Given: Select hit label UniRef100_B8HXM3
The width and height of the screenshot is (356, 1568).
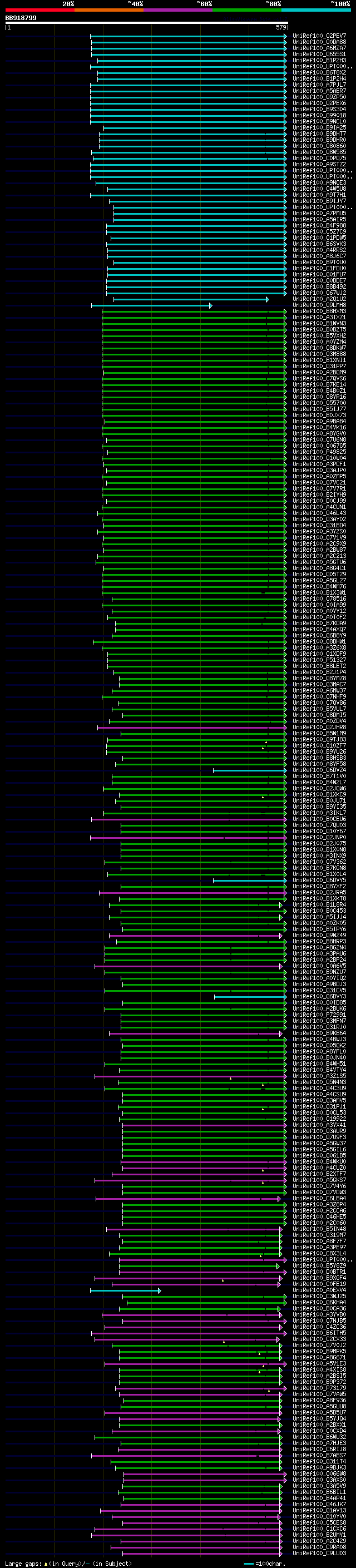Looking at the screenshot, I should pyautogui.click(x=319, y=311).
